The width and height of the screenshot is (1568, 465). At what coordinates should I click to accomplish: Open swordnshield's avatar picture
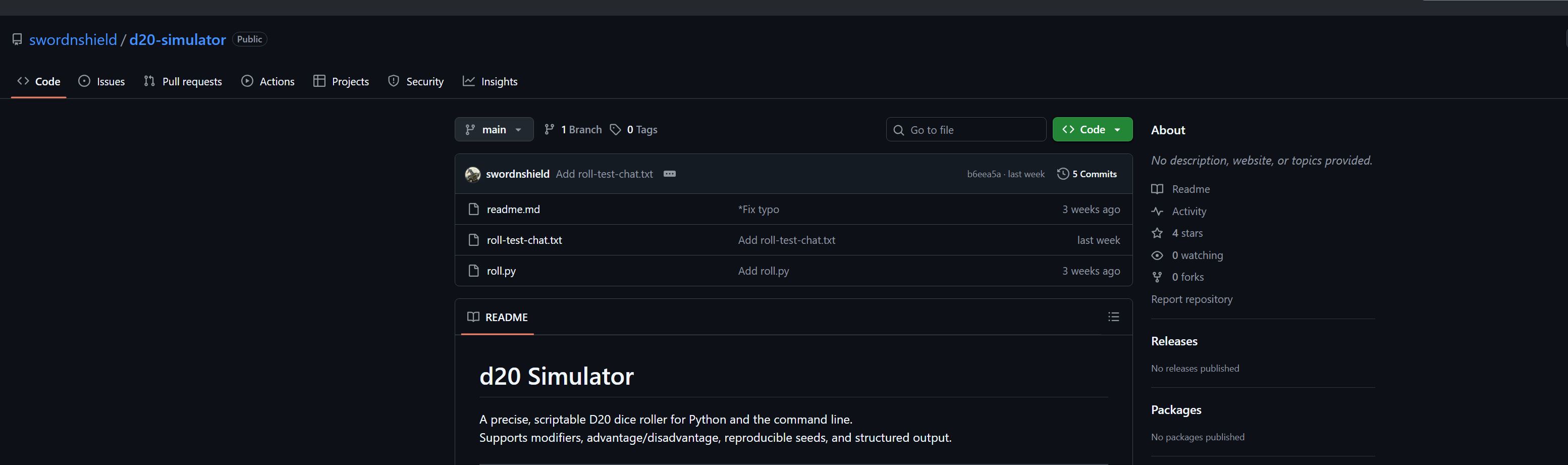point(472,174)
